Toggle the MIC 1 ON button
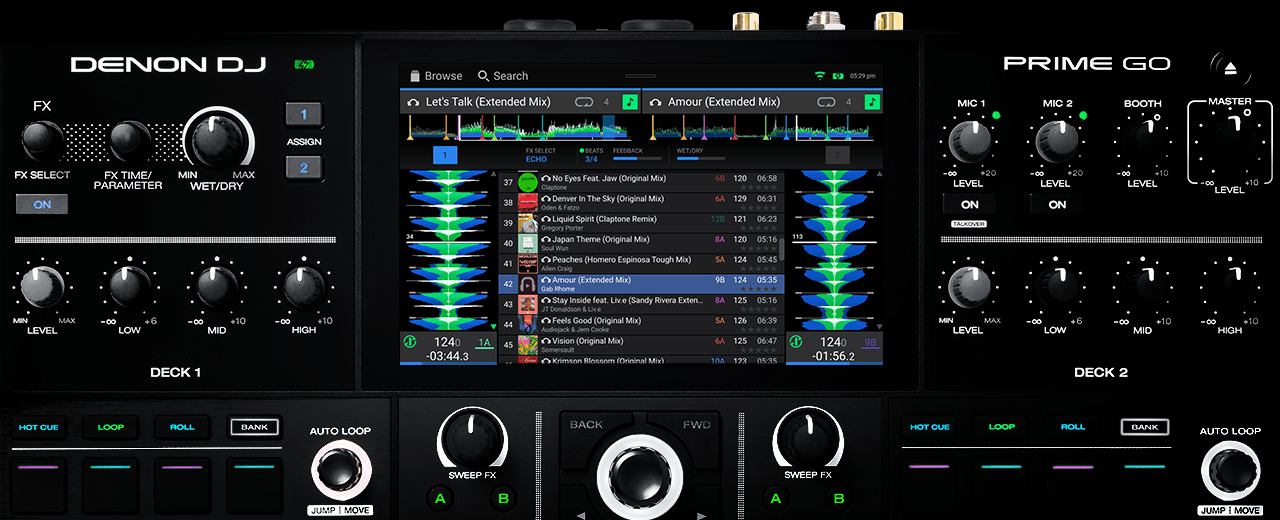Viewport: 1280px width, 520px height. coord(969,204)
